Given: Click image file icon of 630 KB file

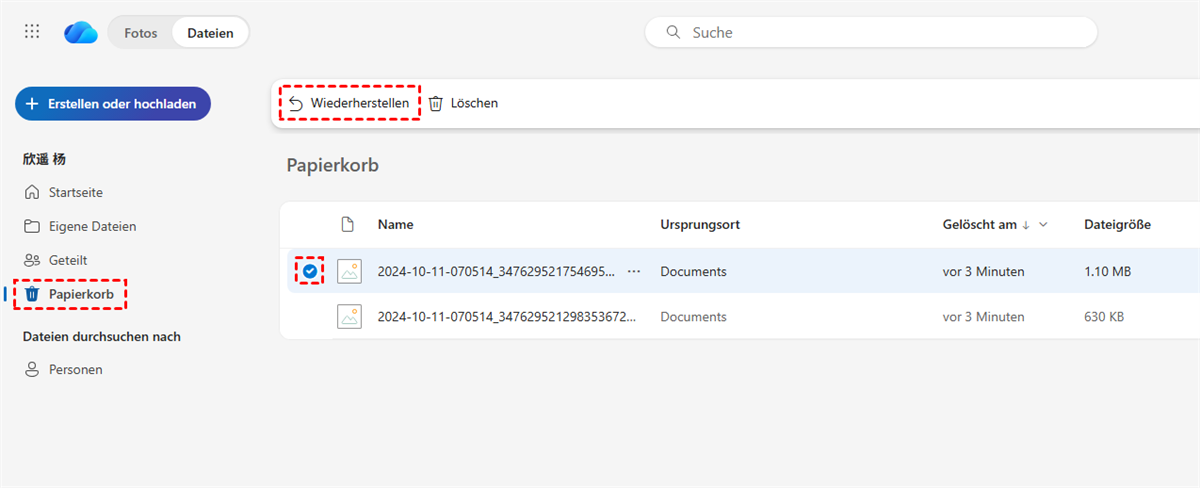Looking at the screenshot, I should [349, 317].
